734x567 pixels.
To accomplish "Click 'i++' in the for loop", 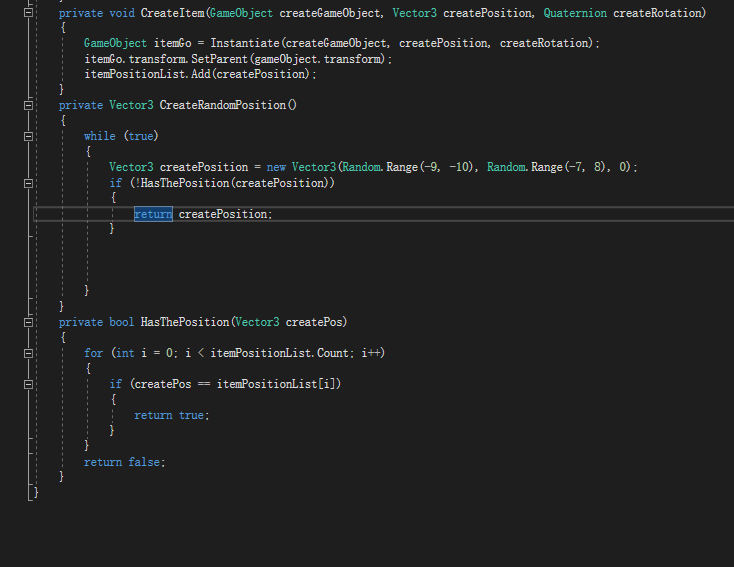I will (371, 353).
